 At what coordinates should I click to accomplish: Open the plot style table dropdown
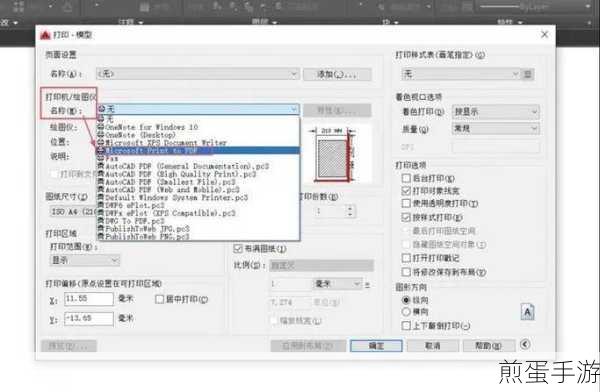coord(461,74)
